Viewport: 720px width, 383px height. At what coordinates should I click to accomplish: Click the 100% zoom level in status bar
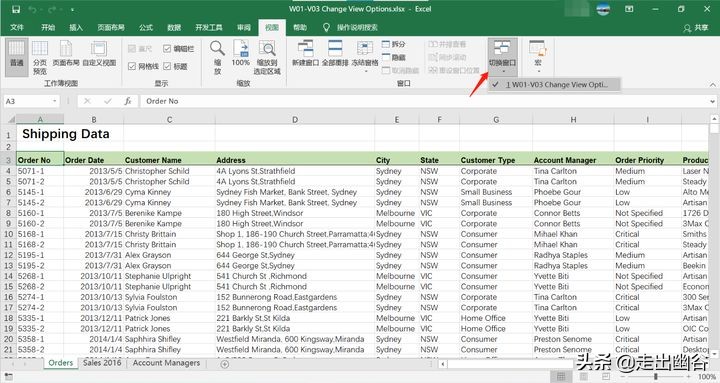pyautogui.click(x=707, y=377)
